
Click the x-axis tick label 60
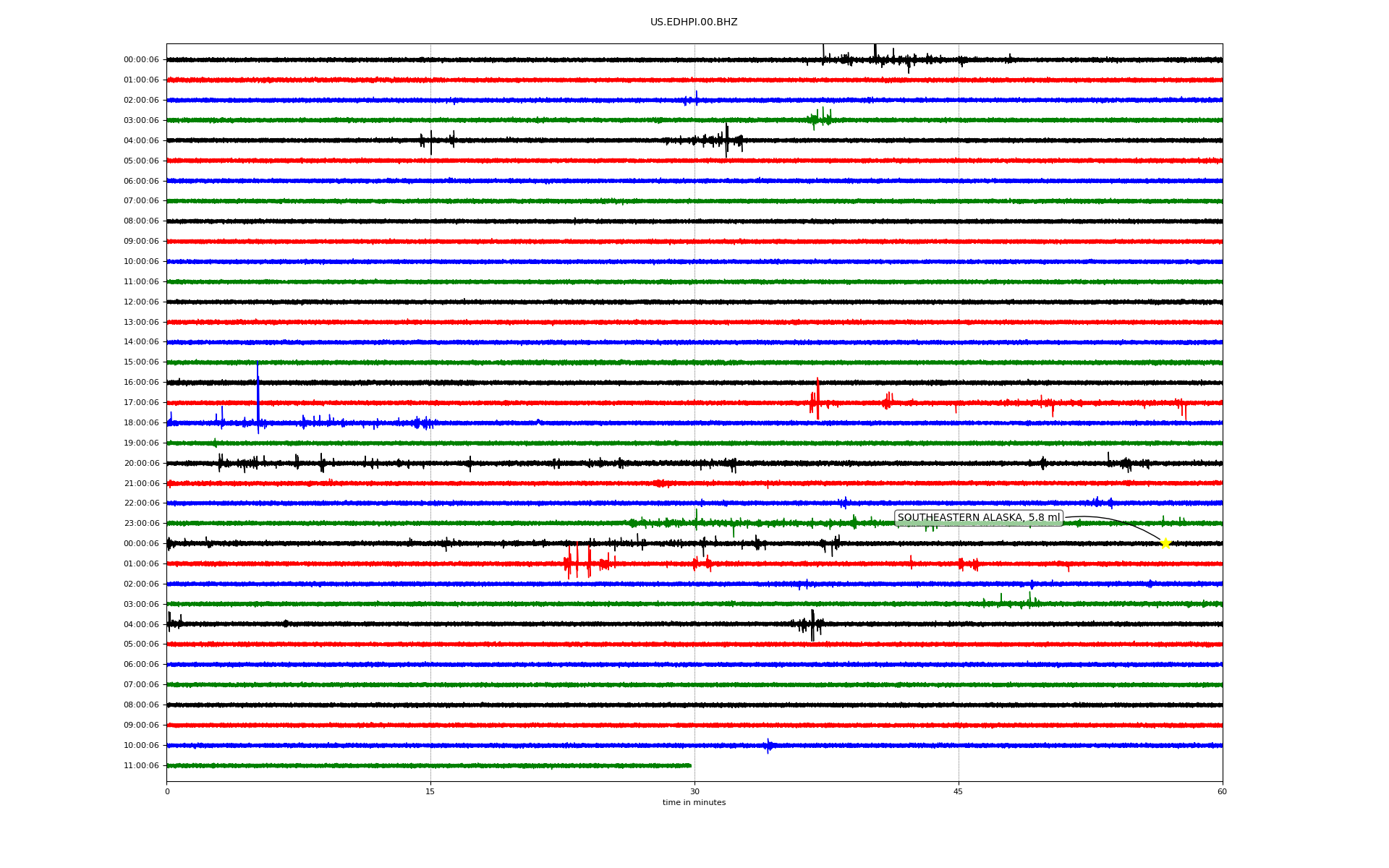1222,791
